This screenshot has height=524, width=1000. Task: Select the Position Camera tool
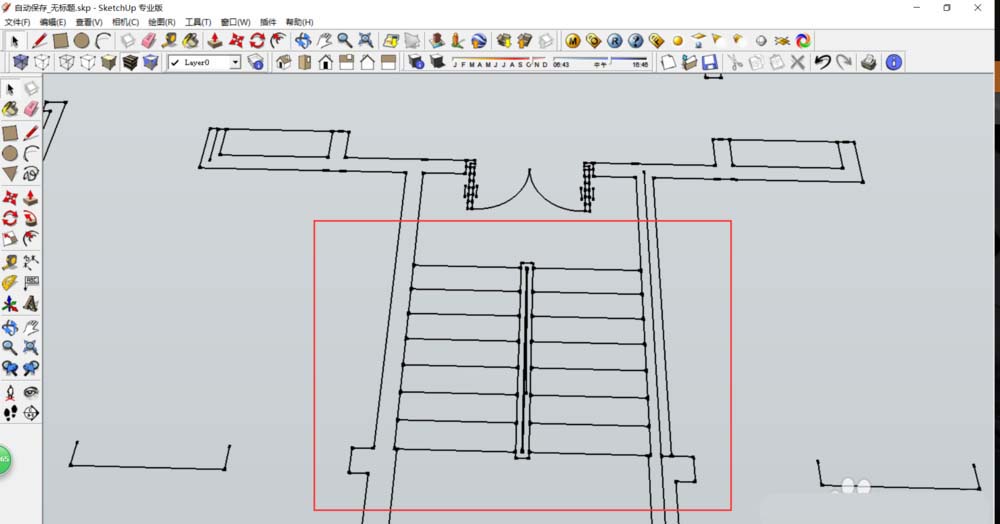pos(10,391)
